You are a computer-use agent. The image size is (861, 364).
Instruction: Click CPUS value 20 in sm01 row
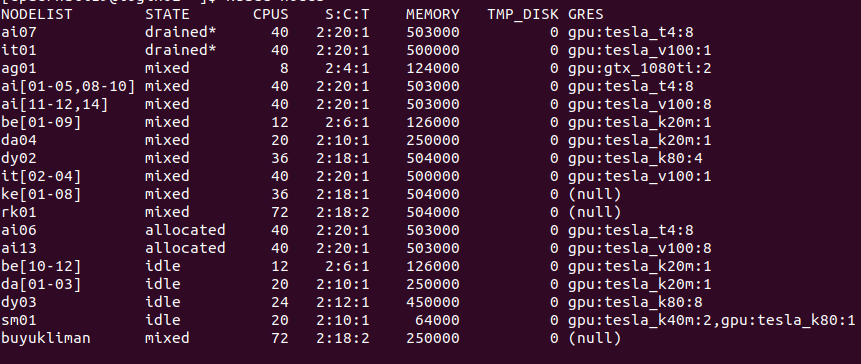279,321
